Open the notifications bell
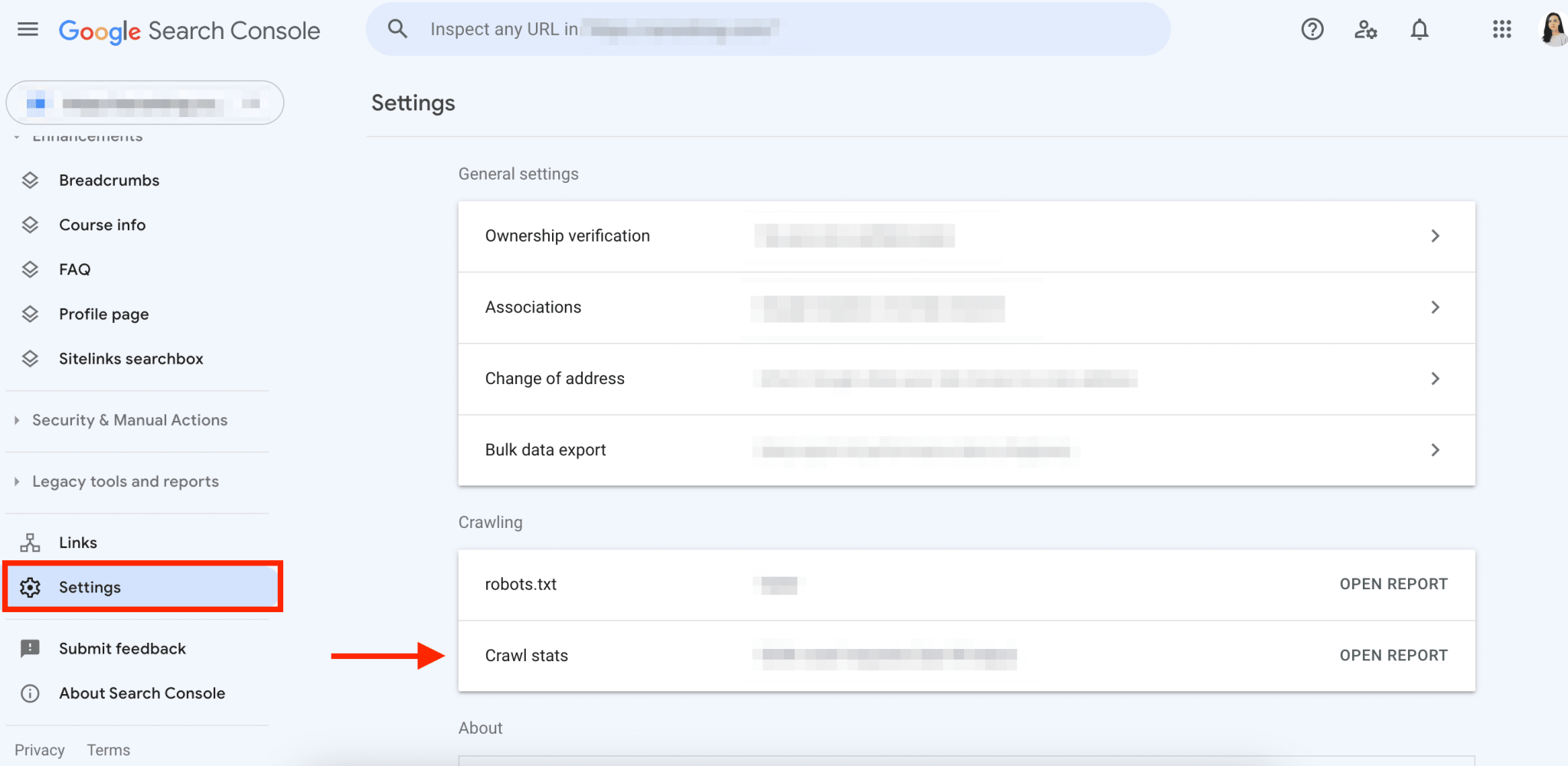The width and height of the screenshot is (1568, 766). [x=1419, y=29]
